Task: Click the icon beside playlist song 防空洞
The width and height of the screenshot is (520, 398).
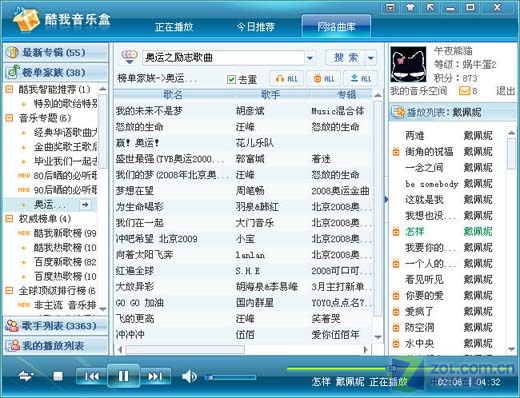Action: (x=396, y=328)
